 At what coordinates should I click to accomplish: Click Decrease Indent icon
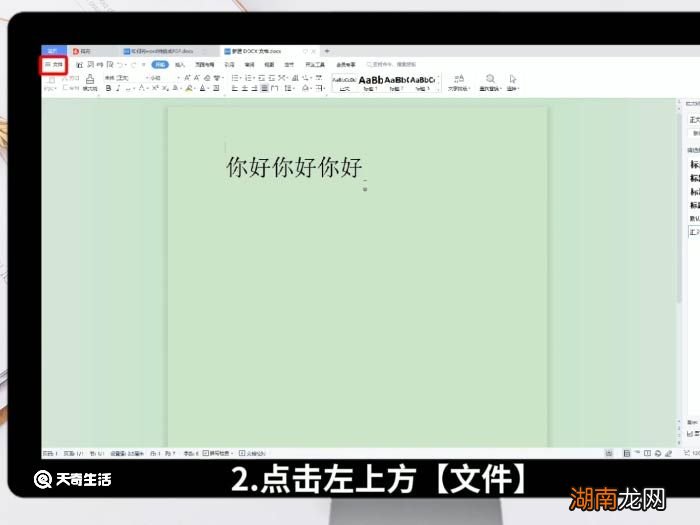[262, 78]
